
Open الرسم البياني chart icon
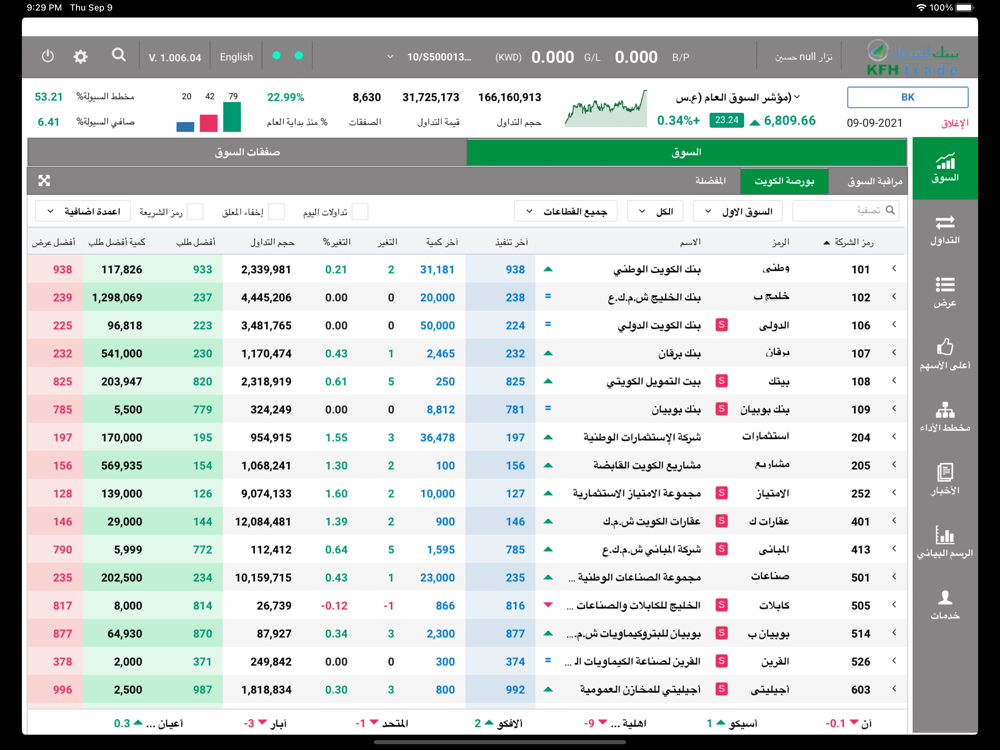[945, 542]
